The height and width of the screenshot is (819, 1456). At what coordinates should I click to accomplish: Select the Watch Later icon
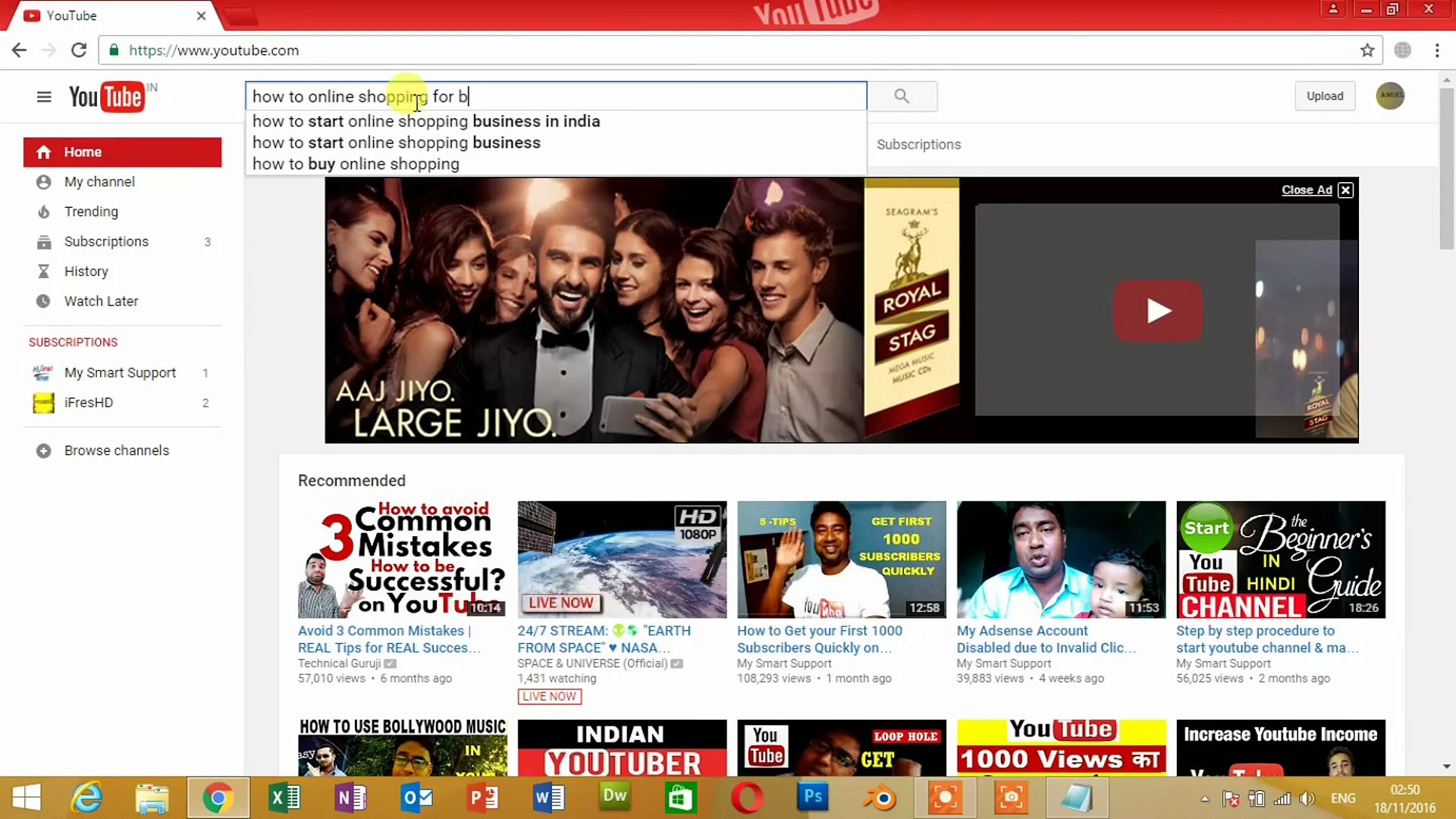click(43, 301)
